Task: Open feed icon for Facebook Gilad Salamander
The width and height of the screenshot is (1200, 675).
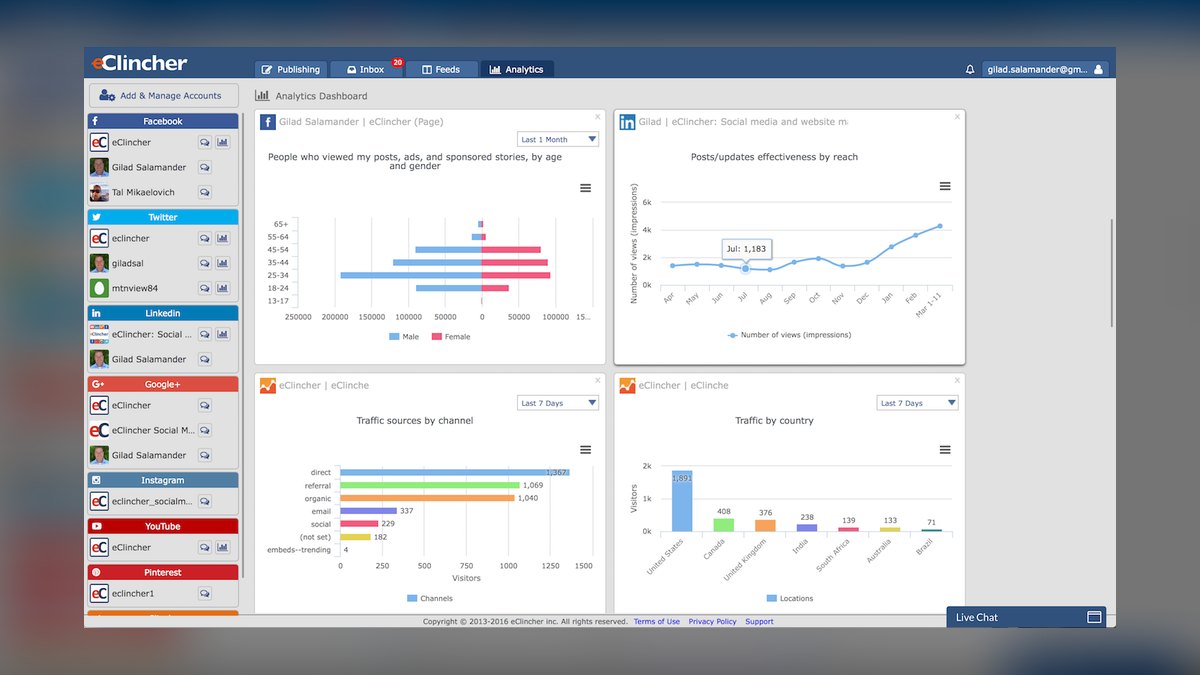Action: (x=205, y=167)
